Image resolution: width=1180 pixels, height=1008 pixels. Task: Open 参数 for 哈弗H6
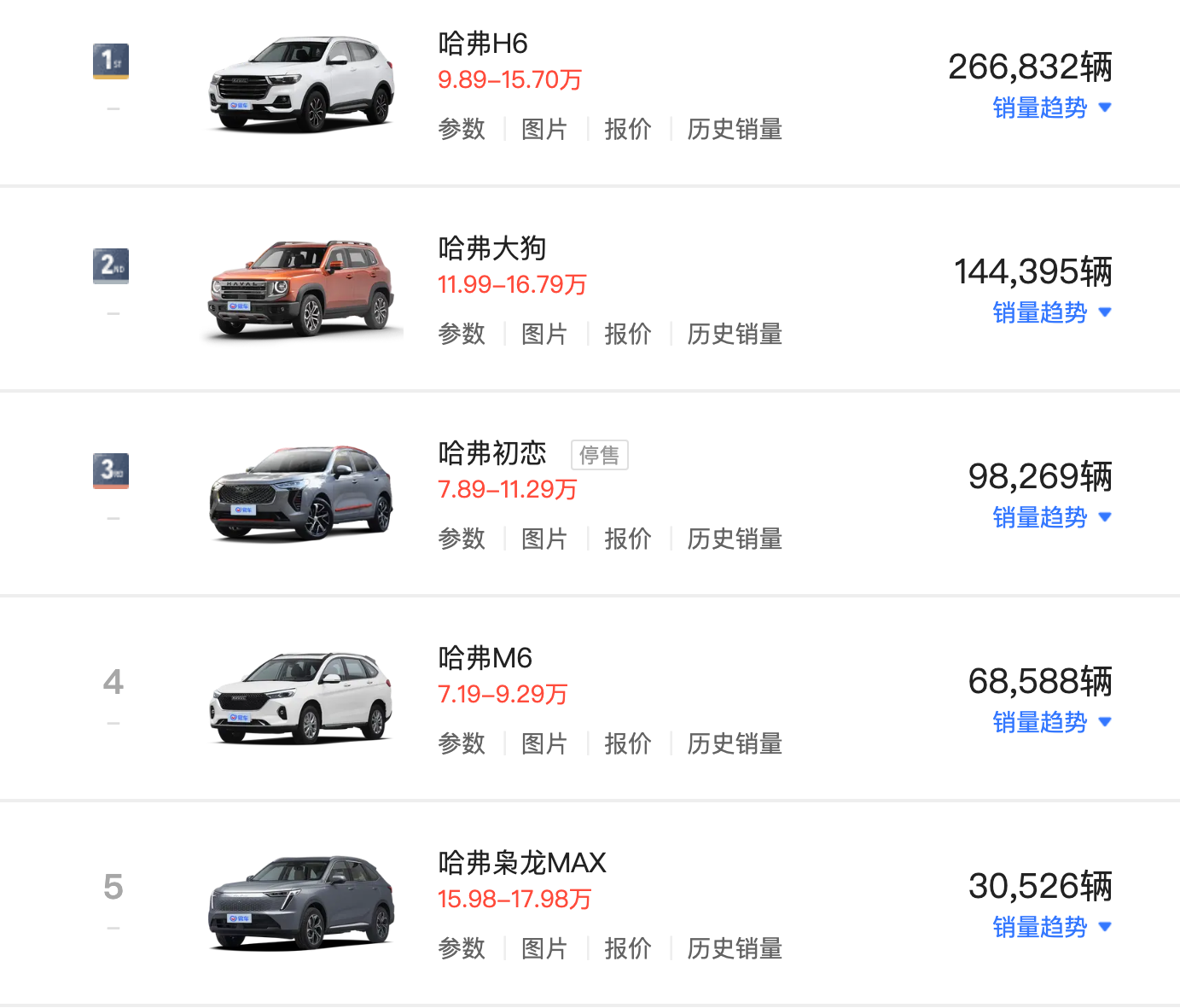coord(462,129)
